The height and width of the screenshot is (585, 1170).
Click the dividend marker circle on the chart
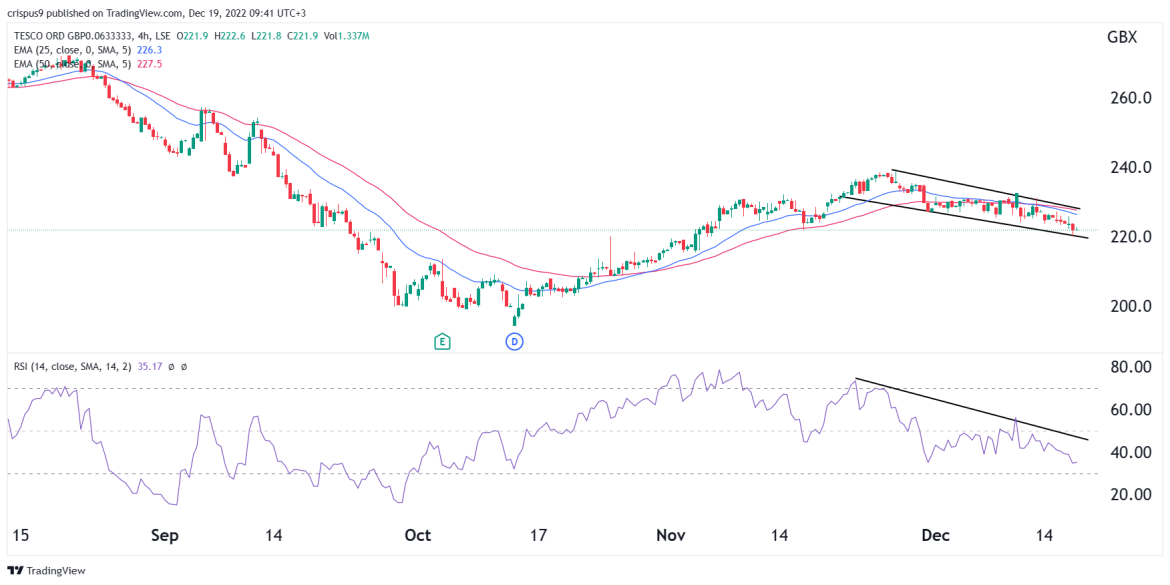(x=514, y=340)
